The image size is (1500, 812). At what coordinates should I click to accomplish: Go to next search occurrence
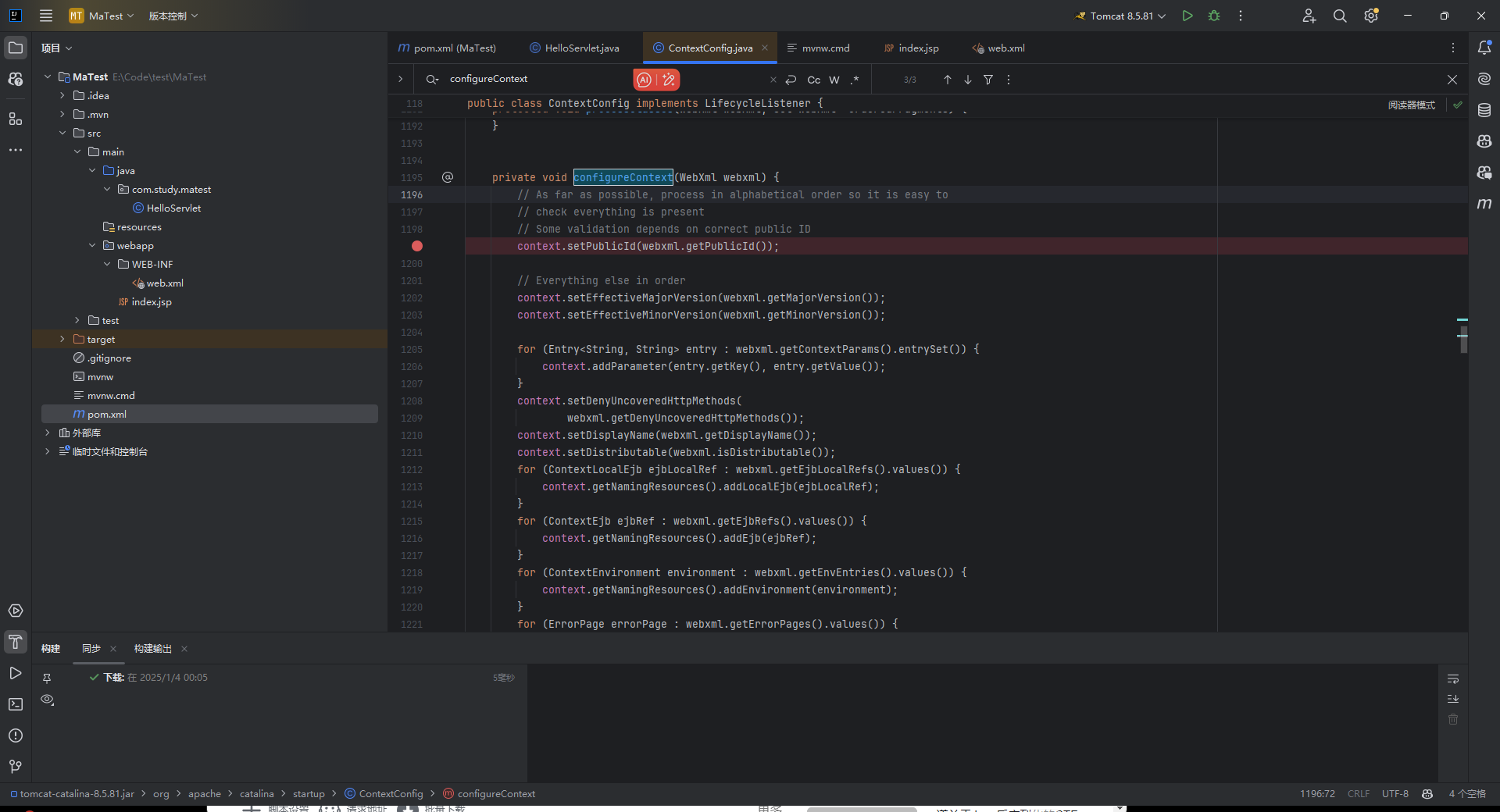pos(968,80)
